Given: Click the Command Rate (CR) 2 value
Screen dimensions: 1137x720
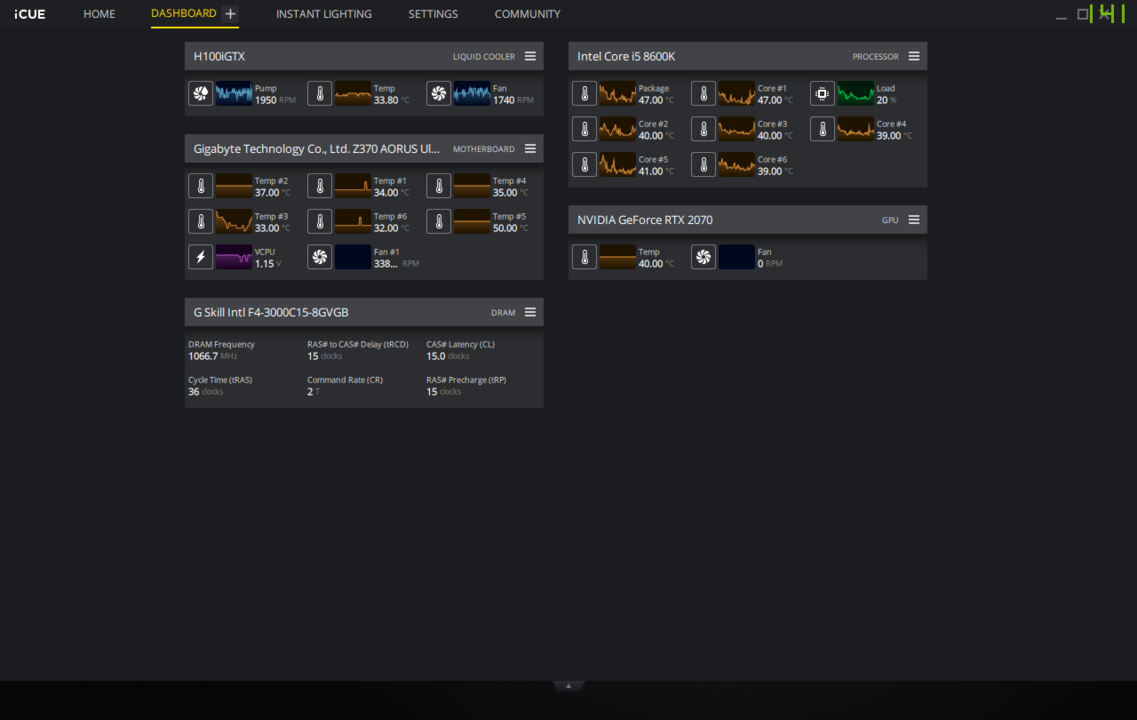Looking at the screenshot, I should point(310,392).
